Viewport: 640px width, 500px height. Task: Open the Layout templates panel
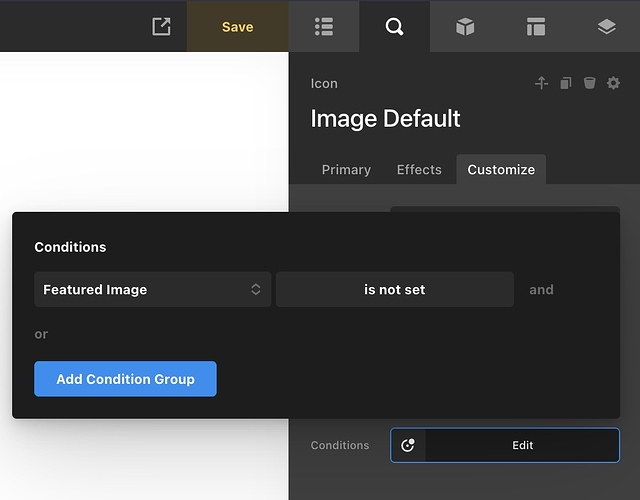[536, 27]
